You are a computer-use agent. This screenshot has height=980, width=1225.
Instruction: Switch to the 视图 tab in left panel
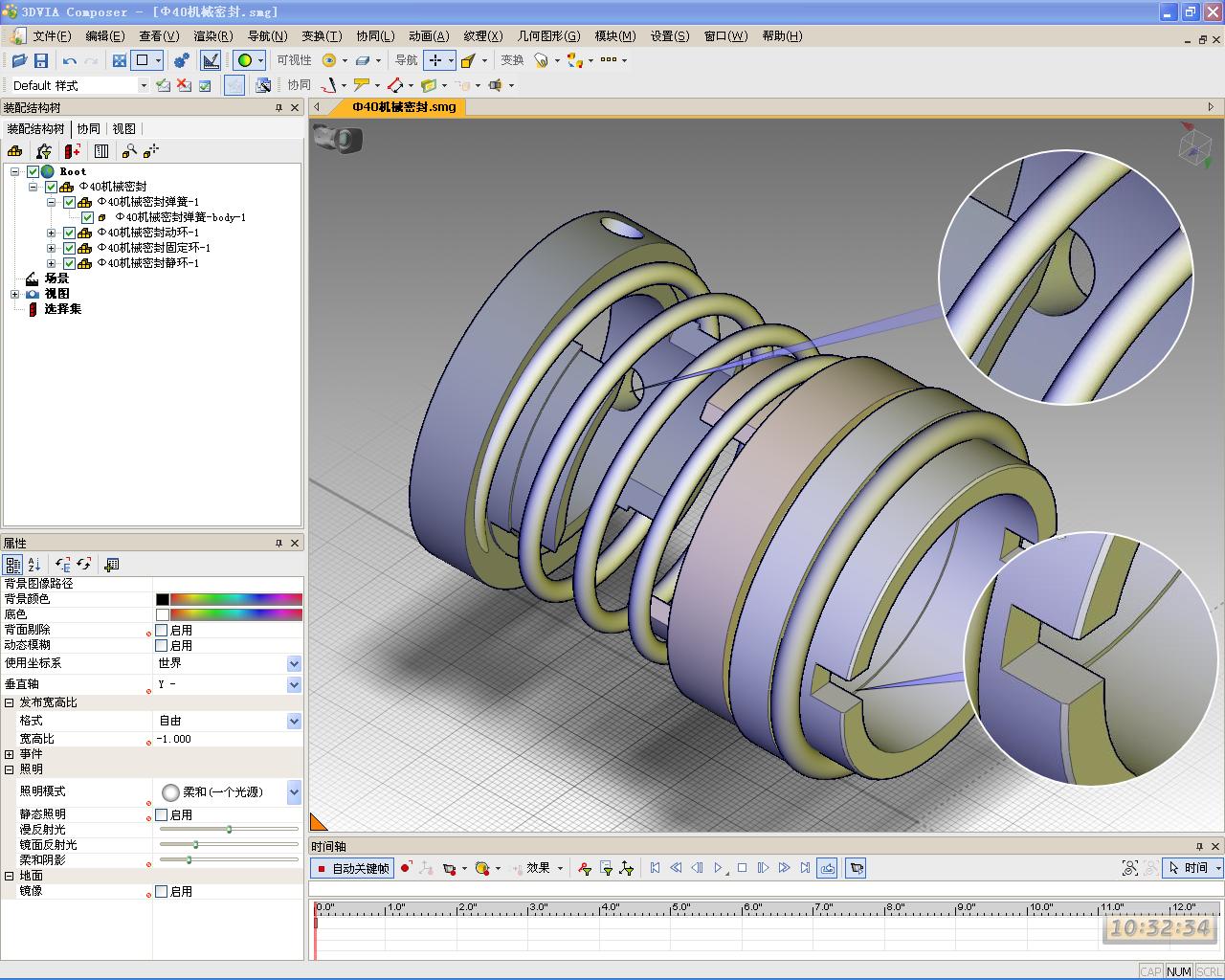124,128
